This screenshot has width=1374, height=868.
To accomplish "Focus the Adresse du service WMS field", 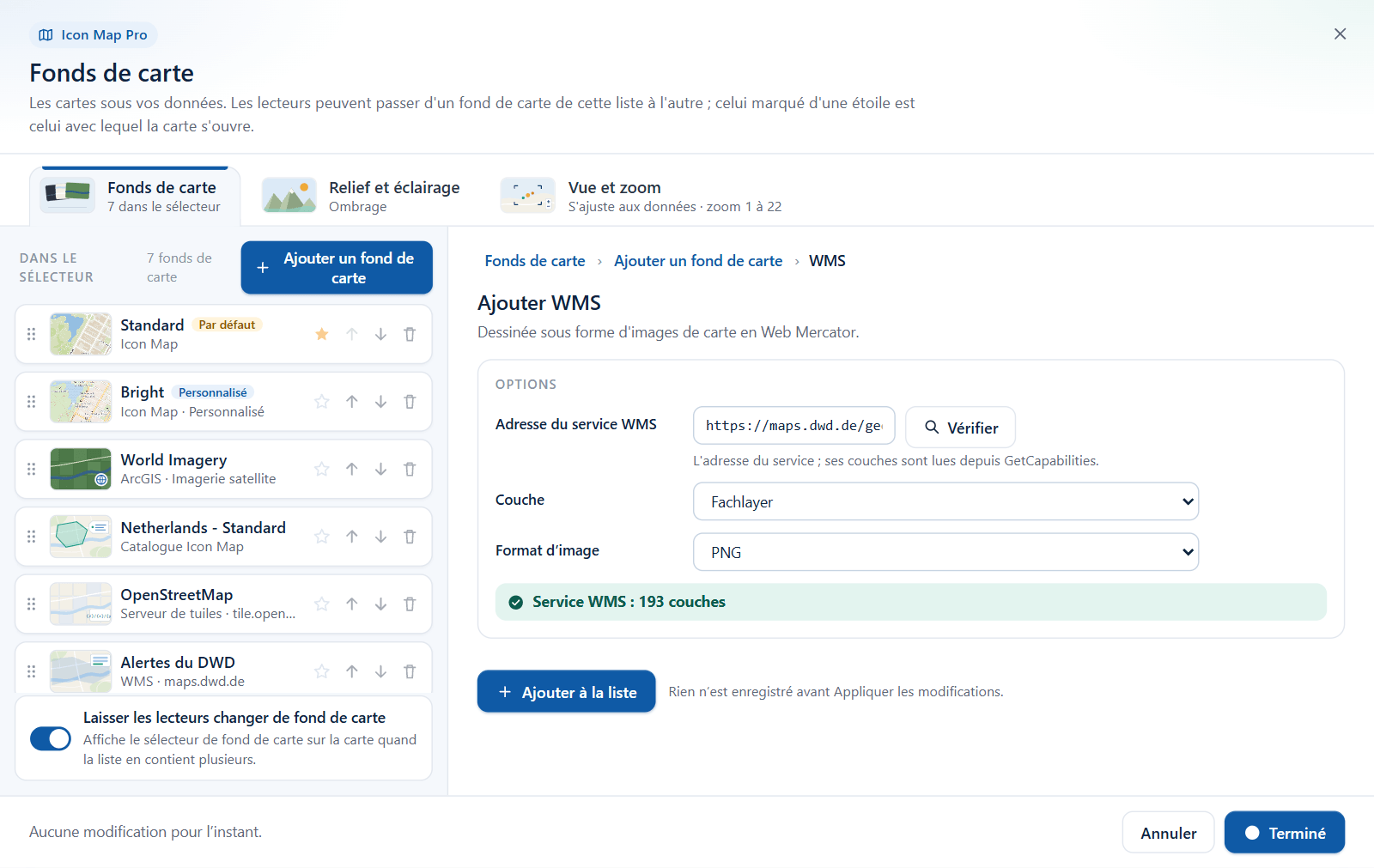I will [x=794, y=426].
